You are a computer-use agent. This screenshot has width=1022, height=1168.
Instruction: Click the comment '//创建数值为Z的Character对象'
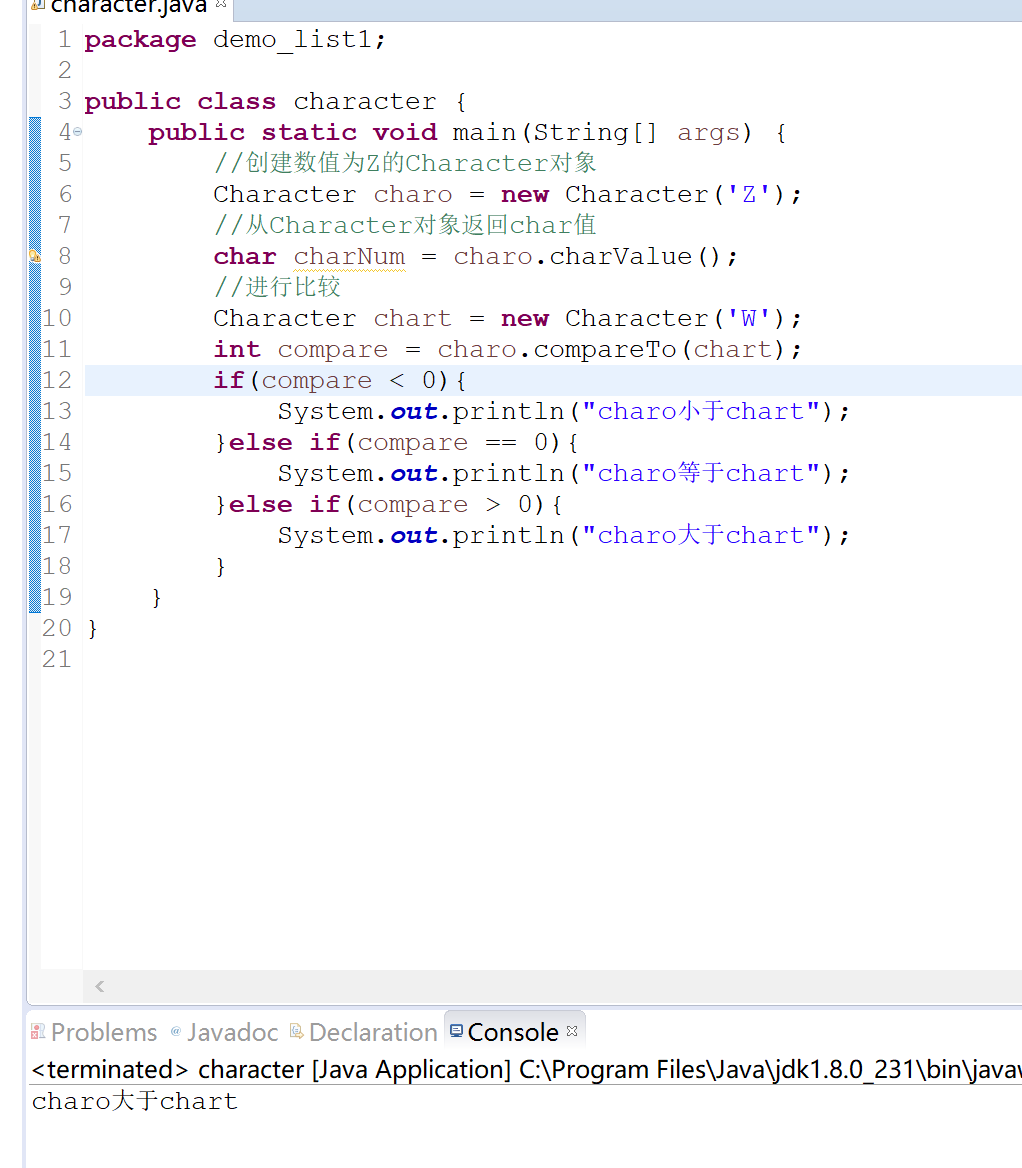point(405,163)
